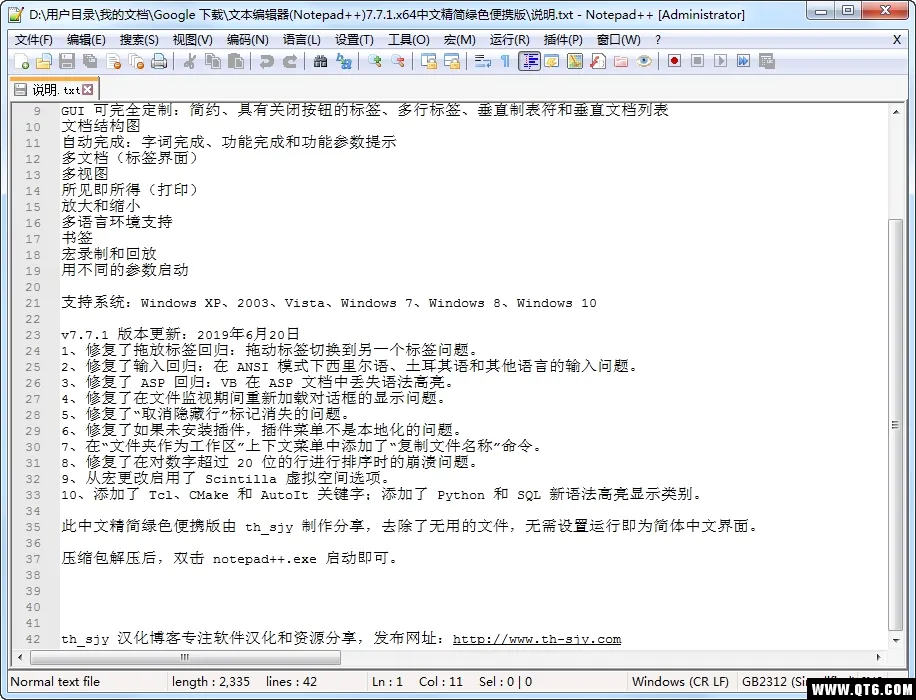
Task: Open the User Defined Language icon
Action: pyautogui.click(x=551, y=61)
